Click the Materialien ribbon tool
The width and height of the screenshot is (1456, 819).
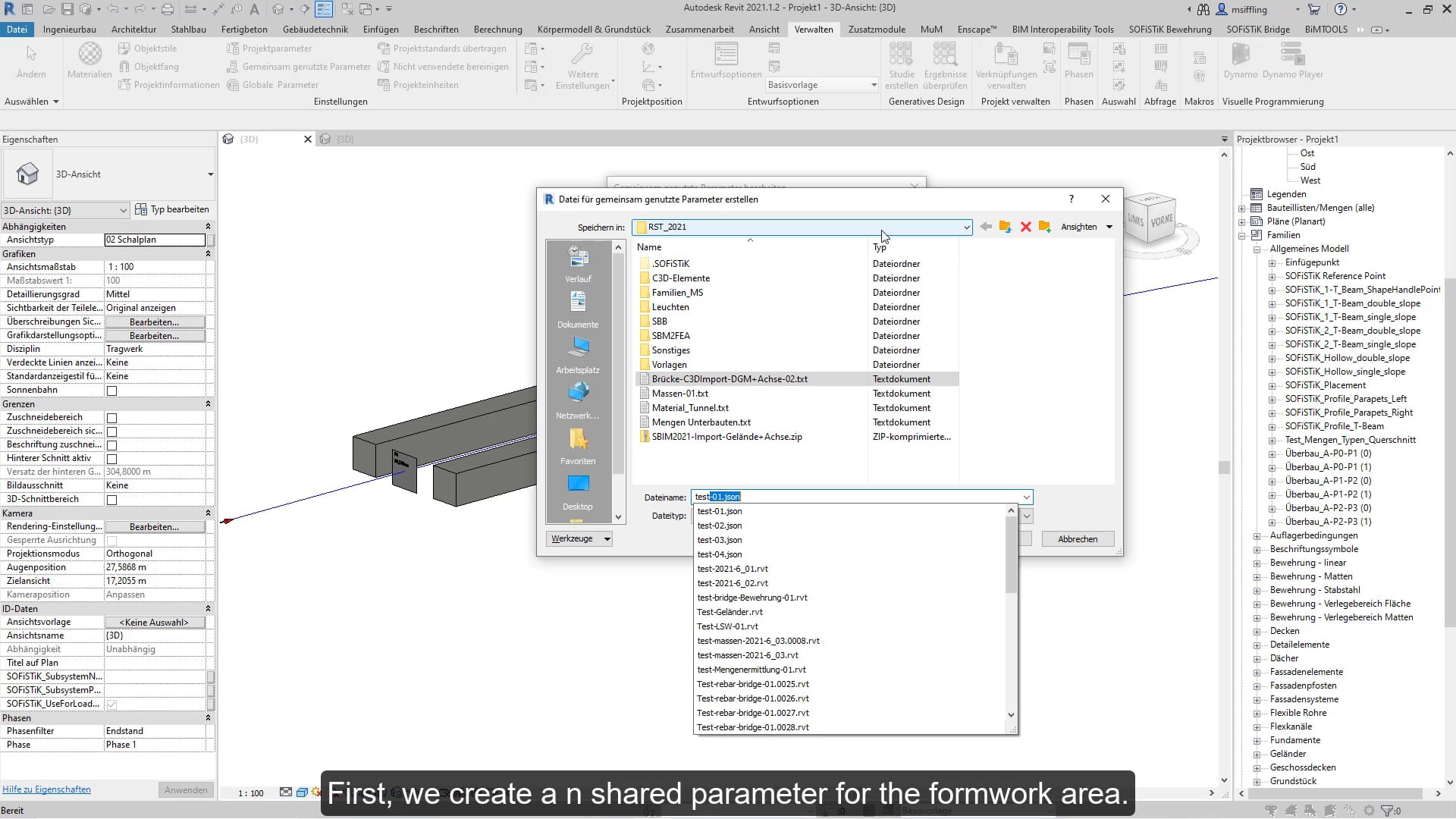coord(89,61)
